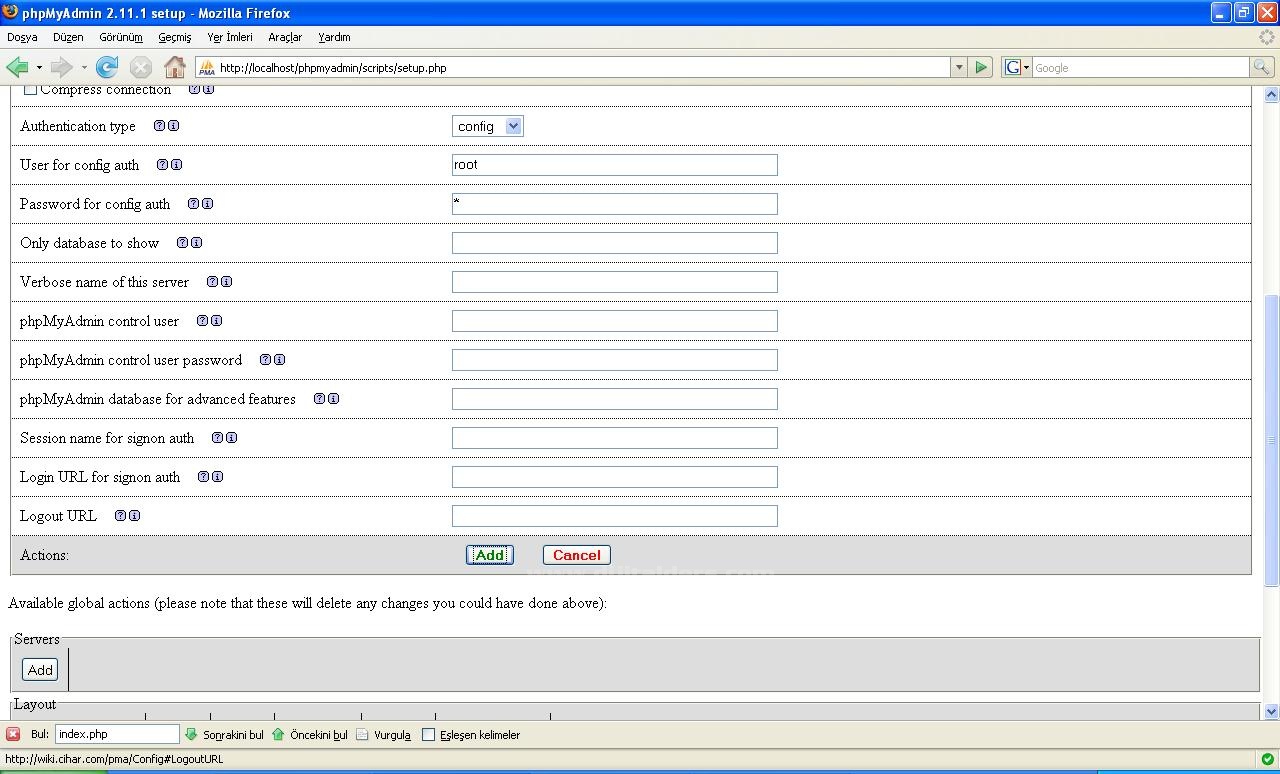Open documentation icon for Logout URL
Image resolution: width=1280 pixels, height=774 pixels.
(x=120, y=515)
